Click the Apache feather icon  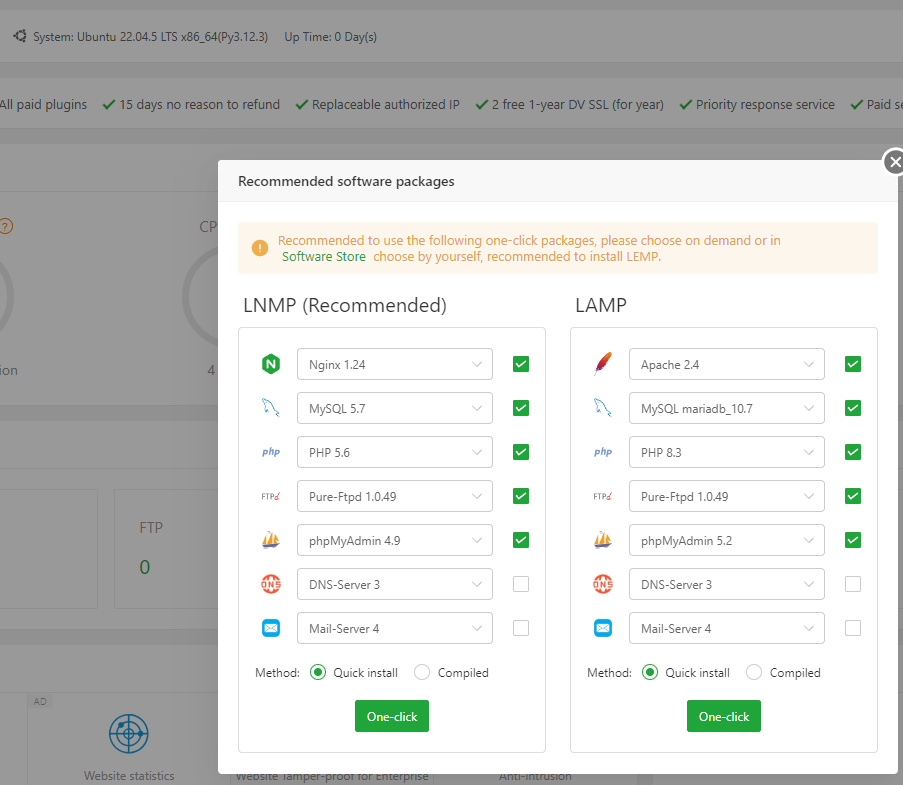(x=602, y=365)
